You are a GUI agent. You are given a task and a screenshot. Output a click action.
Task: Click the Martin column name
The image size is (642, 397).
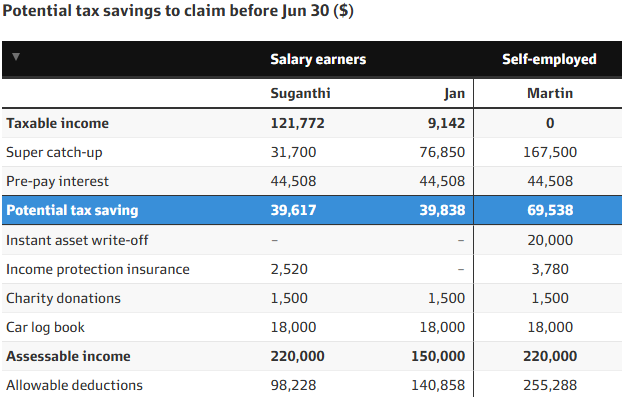[x=549, y=93]
